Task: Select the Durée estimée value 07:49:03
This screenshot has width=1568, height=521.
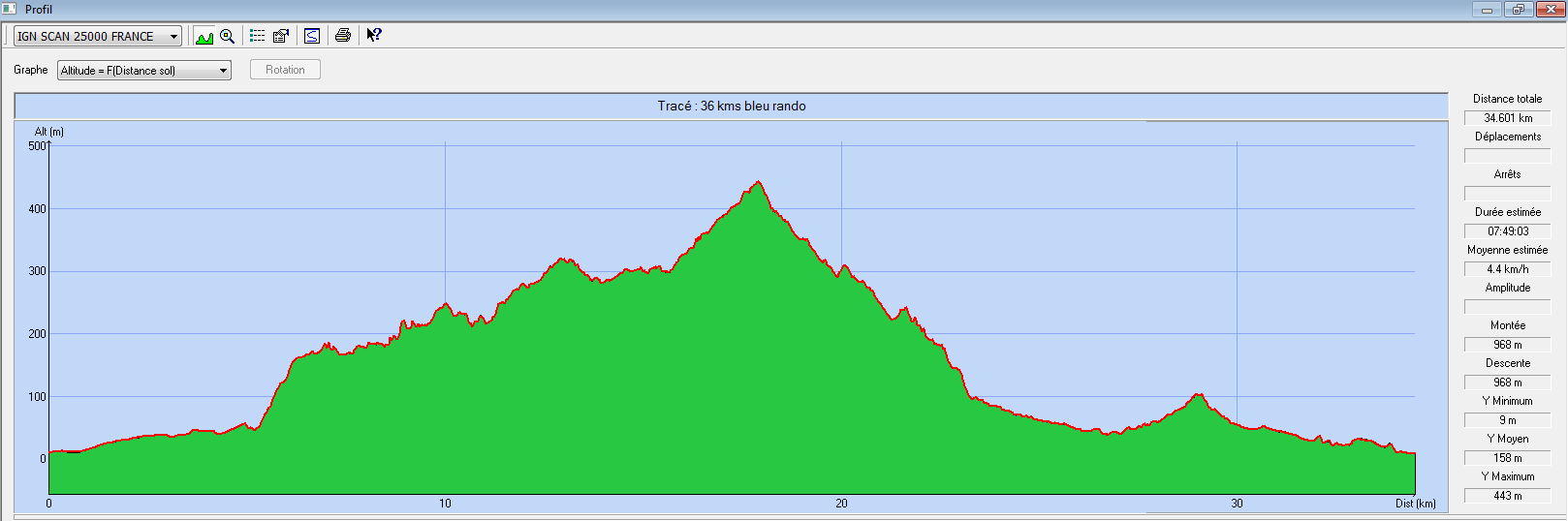Action: click(x=1508, y=231)
